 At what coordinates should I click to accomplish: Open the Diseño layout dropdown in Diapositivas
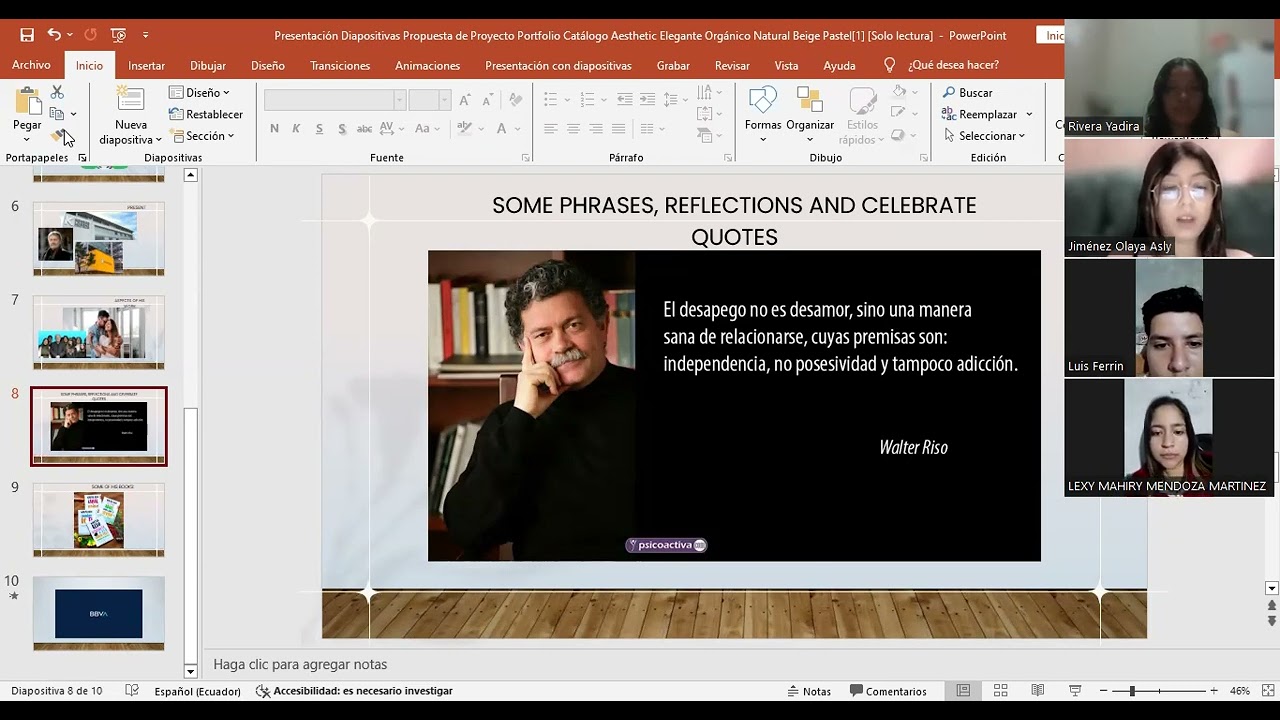[200, 92]
